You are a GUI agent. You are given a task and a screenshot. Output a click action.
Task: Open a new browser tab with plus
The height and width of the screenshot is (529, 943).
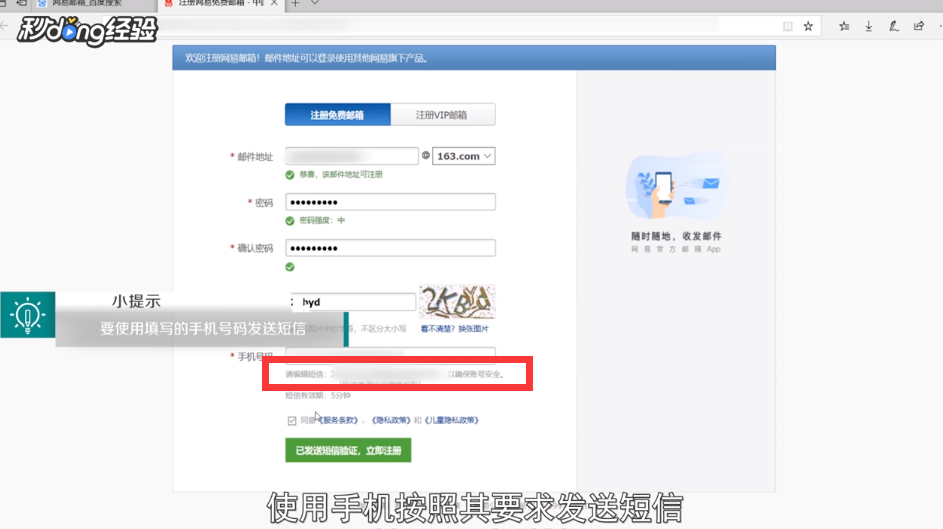click(295, 4)
